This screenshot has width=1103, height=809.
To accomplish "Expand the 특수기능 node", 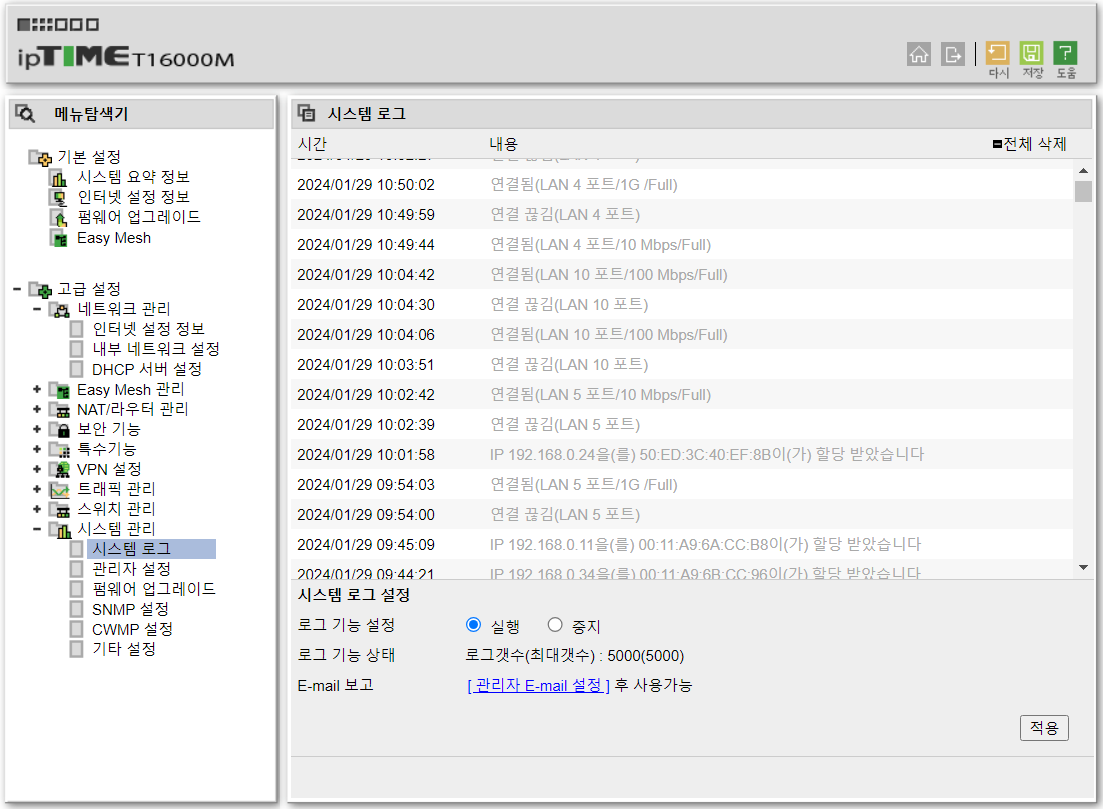I will coord(37,449).
